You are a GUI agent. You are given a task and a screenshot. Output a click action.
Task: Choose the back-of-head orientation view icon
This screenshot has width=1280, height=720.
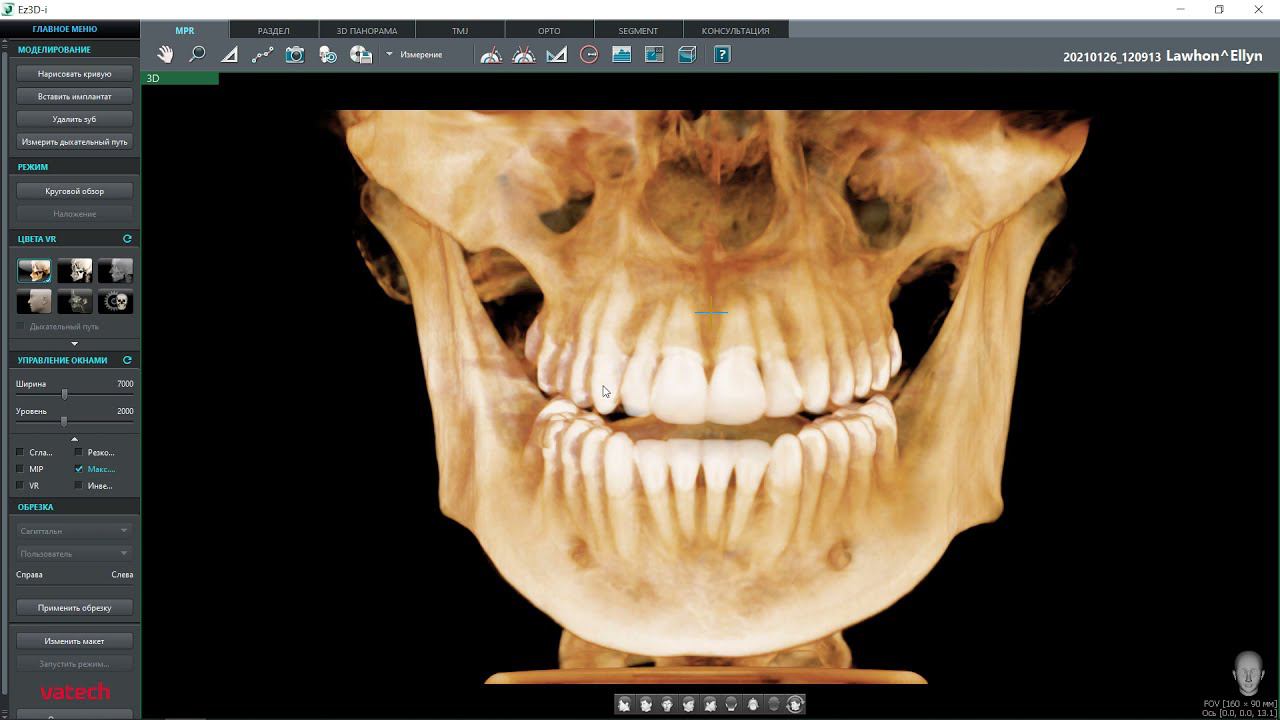coord(731,704)
